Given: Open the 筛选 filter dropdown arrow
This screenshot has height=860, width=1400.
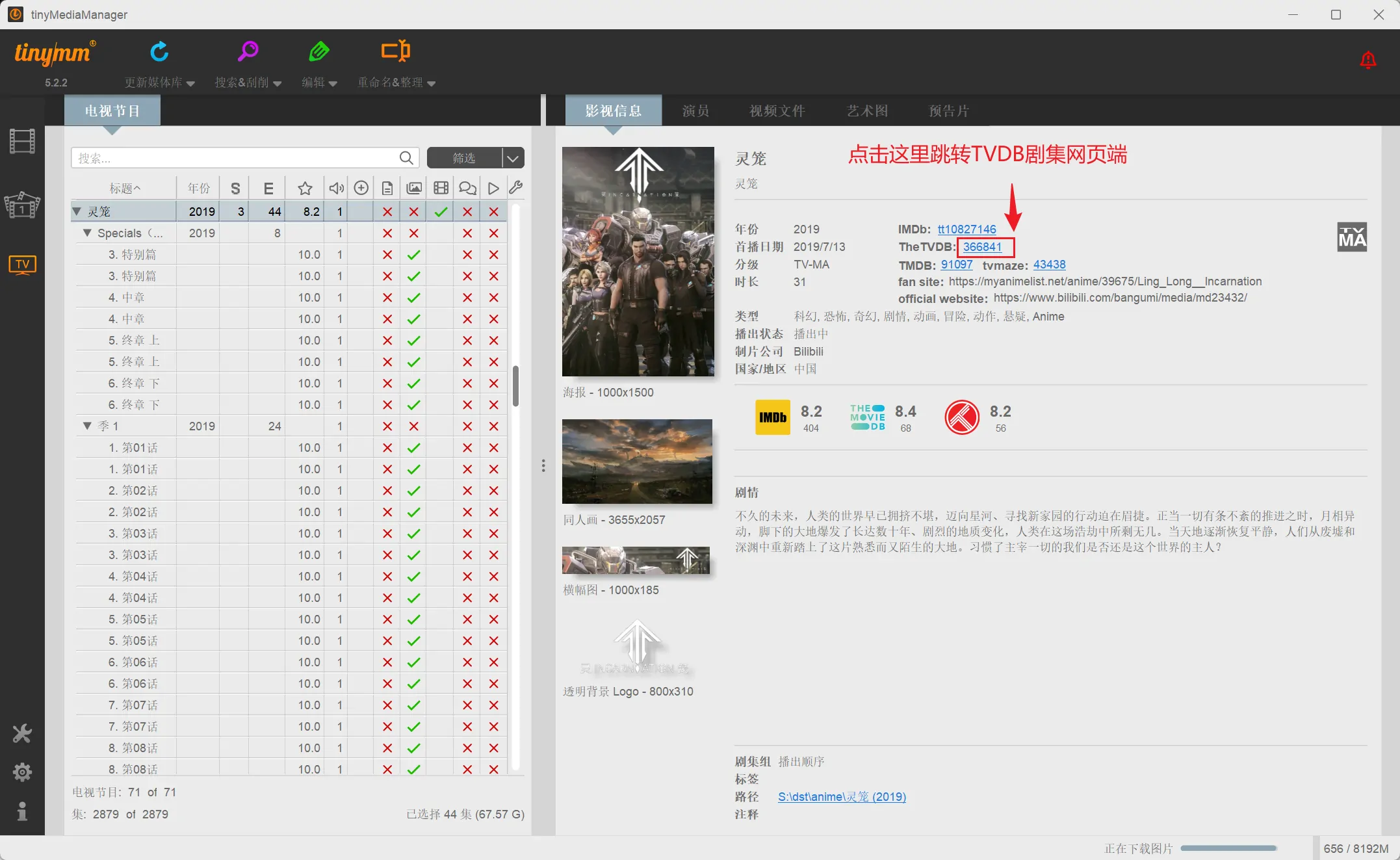Looking at the screenshot, I should [x=513, y=158].
